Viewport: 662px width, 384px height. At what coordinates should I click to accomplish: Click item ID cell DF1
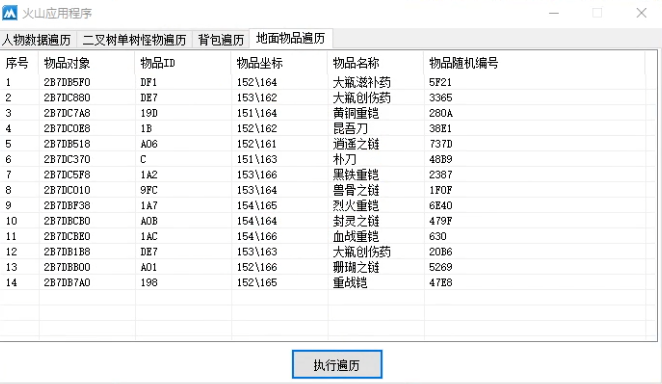(x=149, y=82)
